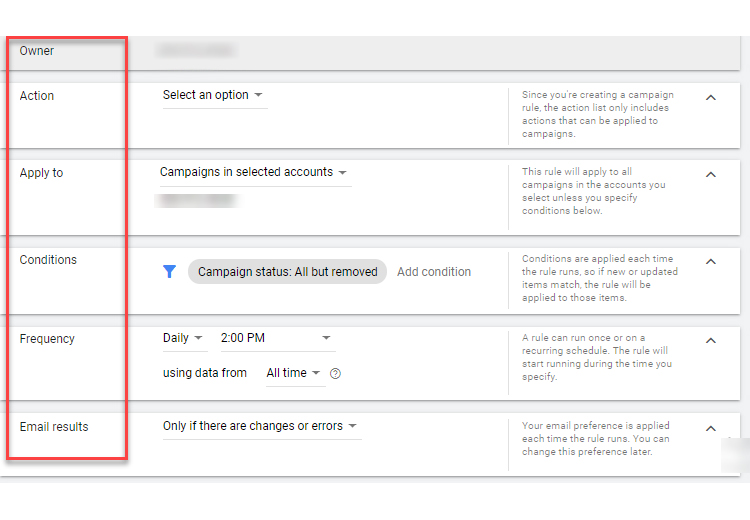
Task: Click the Action label
Action: coord(36,96)
